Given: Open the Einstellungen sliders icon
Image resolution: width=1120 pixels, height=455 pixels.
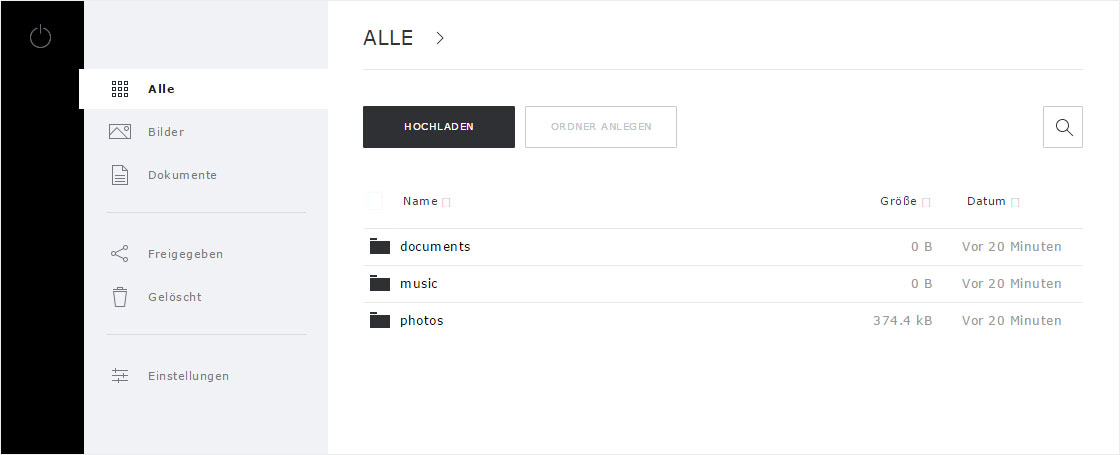Looking at the screenshot, I should click(120, 376).
